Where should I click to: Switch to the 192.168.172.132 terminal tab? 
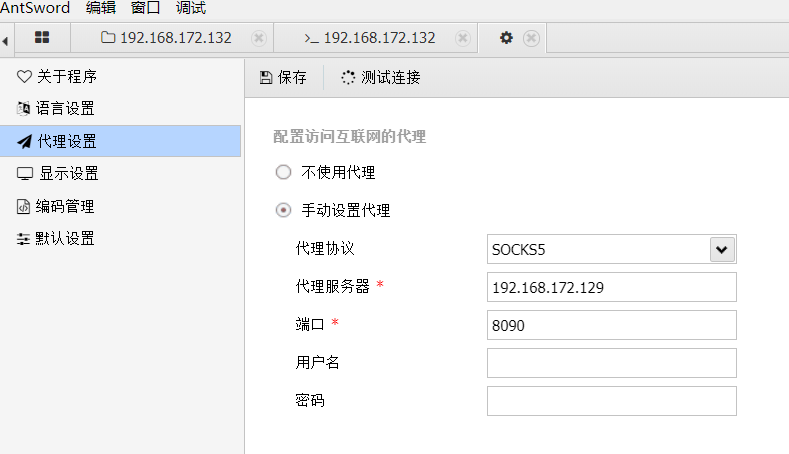370,38
